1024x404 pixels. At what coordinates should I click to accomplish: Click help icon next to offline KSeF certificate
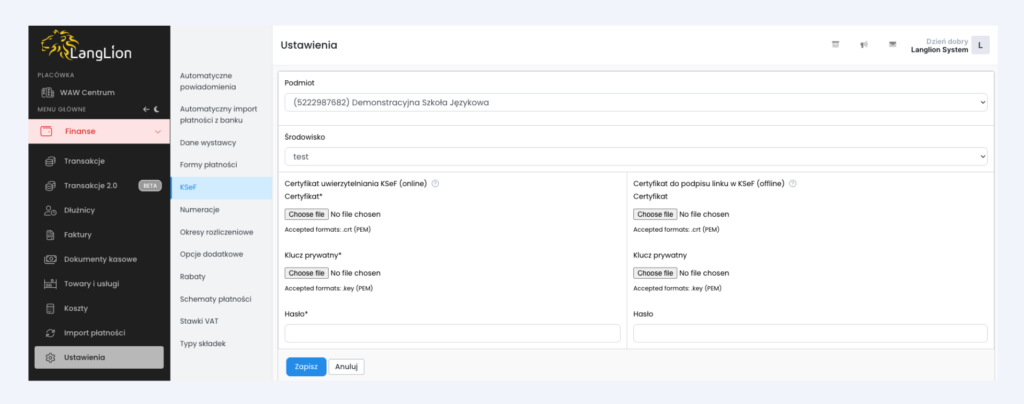793,183
